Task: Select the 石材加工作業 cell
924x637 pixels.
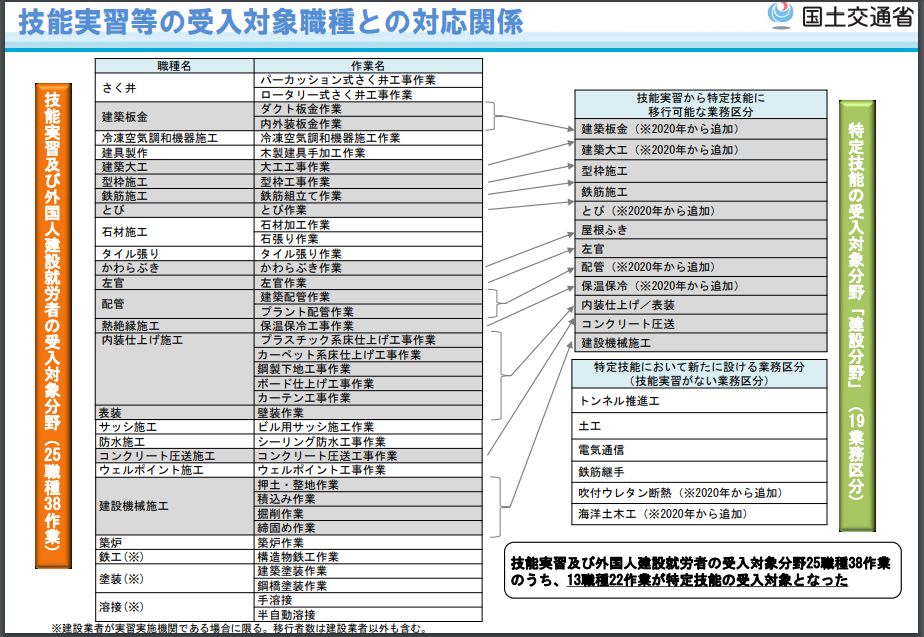Action: [x=368, y=225]
